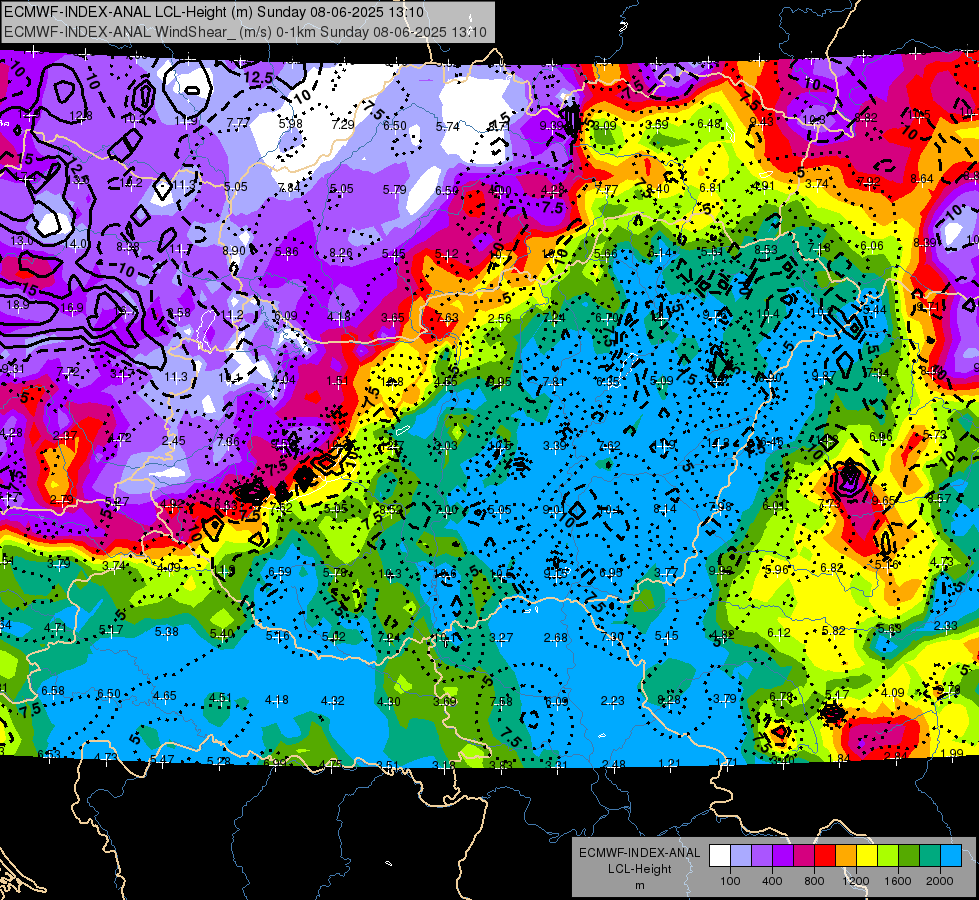This screenshot has height=900, width=979.
Task: Click the wind shear value '1.51'
Action: pyautogui.click(x=337, y=381)
